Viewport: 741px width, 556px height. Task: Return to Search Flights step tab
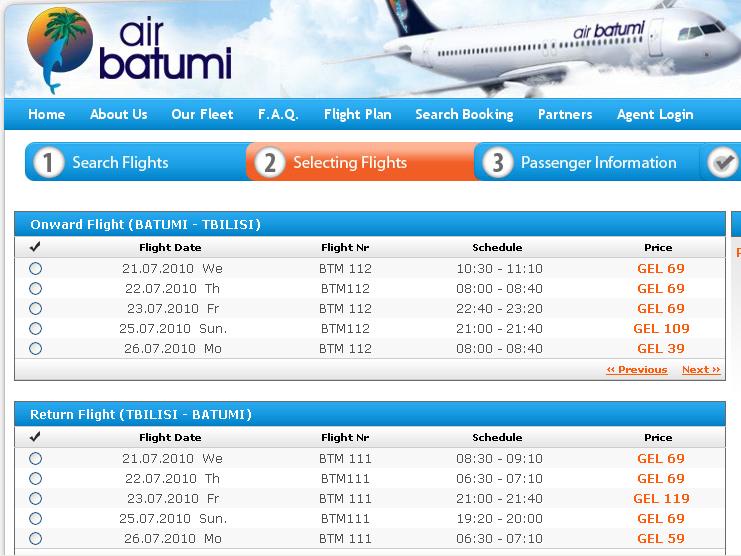[136, 162]
